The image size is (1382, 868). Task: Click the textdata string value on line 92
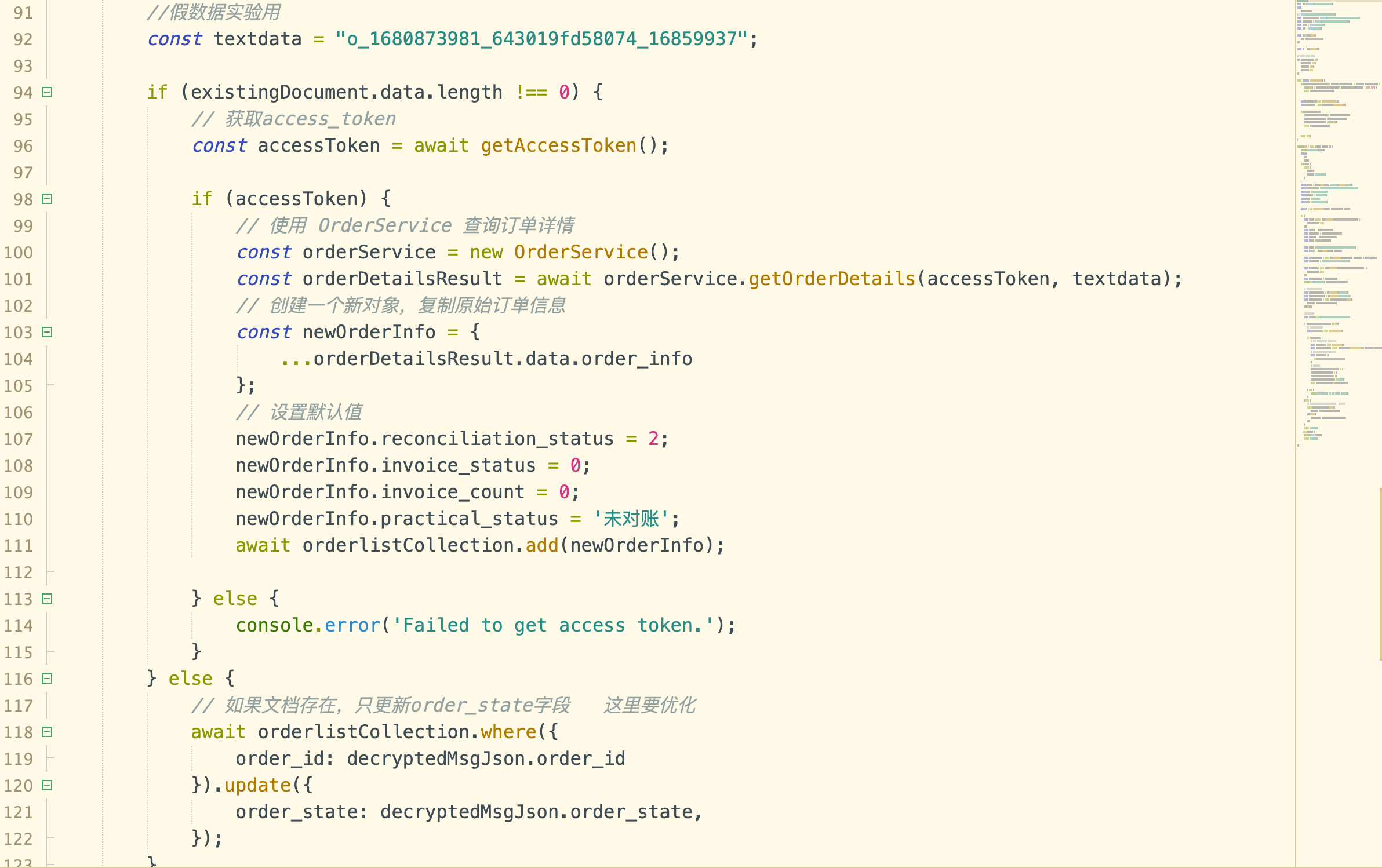(541, 39)
